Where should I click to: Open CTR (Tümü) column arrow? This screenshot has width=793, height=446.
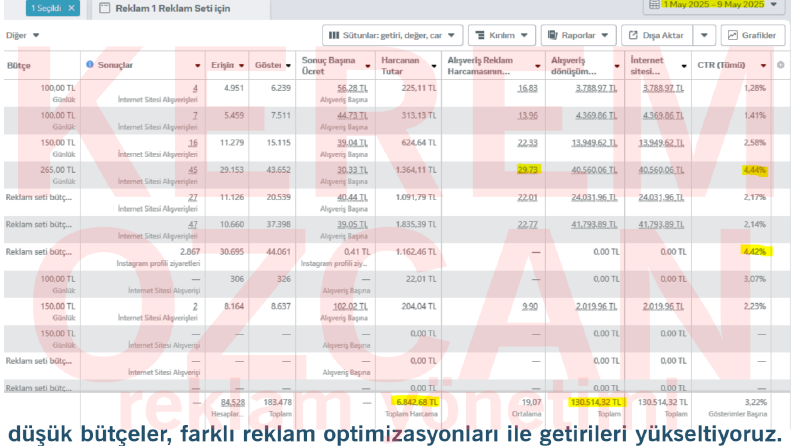click(x=763, y=66)
